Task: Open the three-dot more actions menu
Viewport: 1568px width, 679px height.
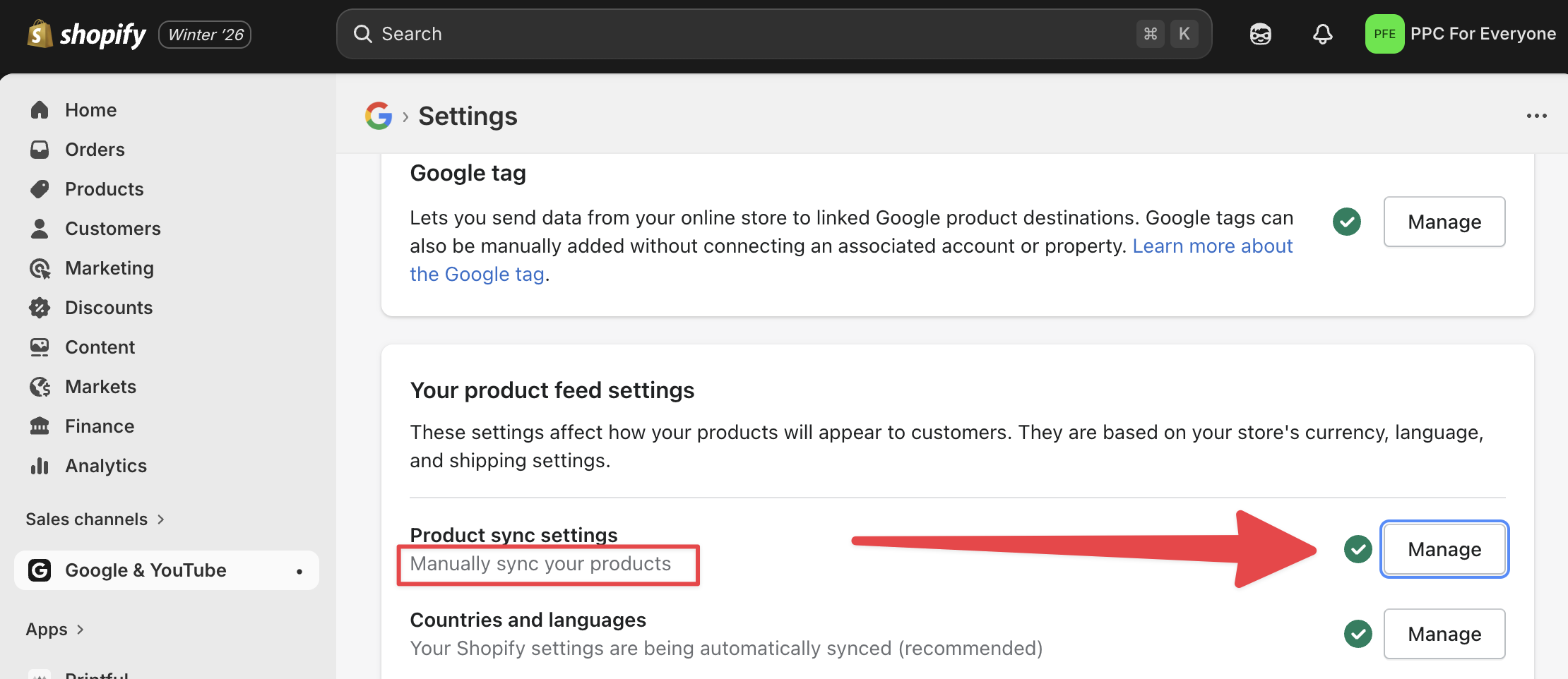Action: tap(1536, 116)
